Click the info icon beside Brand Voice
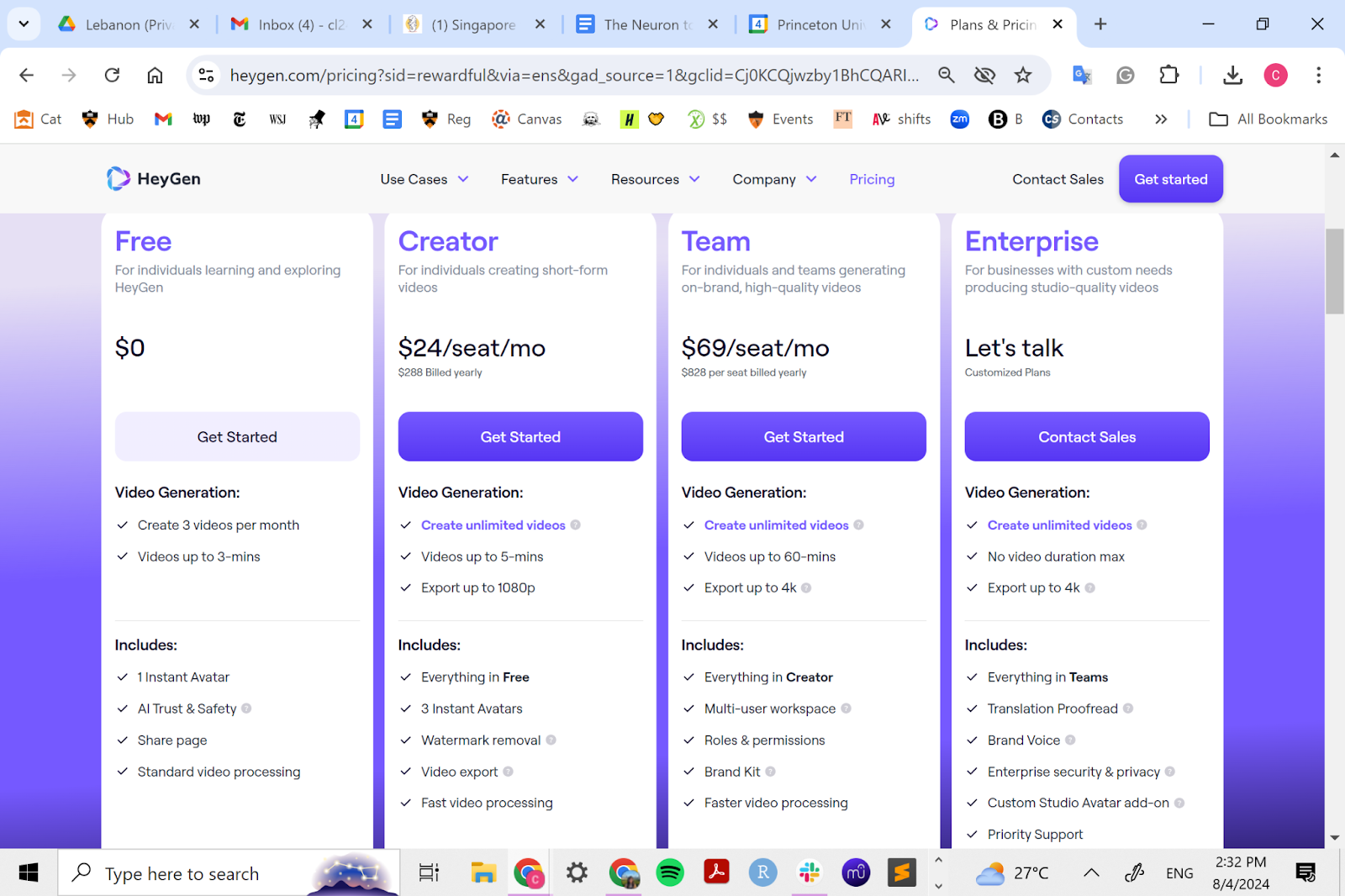 (x=1071, y=741)
